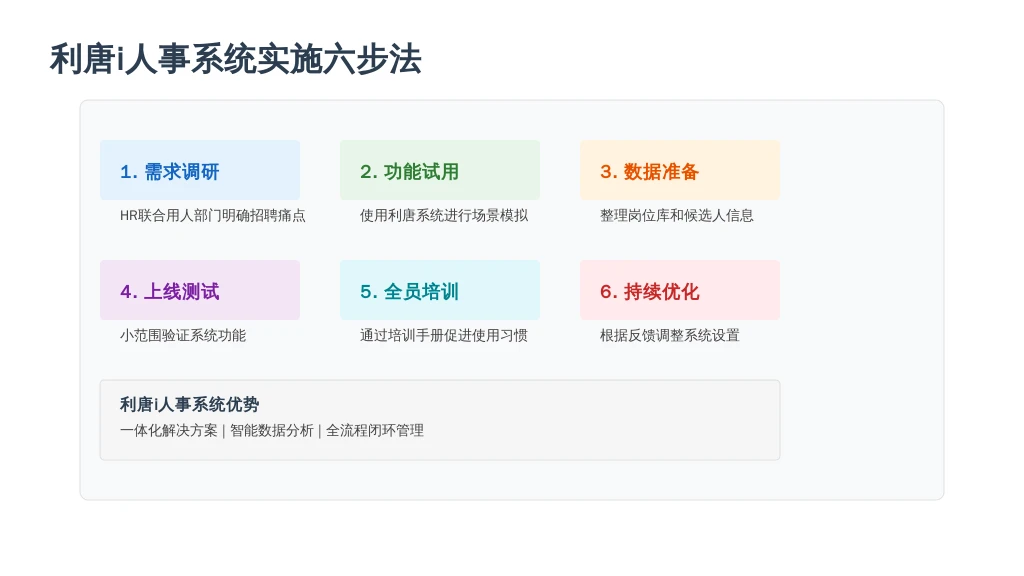Click the 整理岗位库和候选人信息 description text

677,216
